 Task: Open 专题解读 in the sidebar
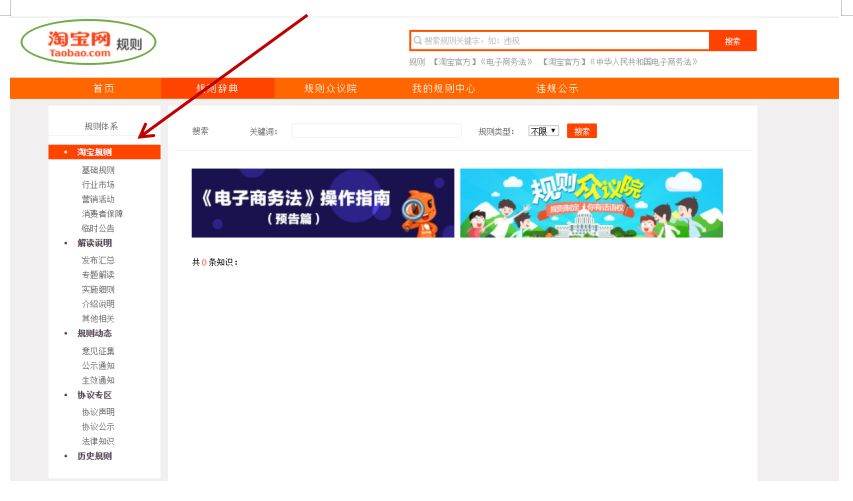[98, 275]
